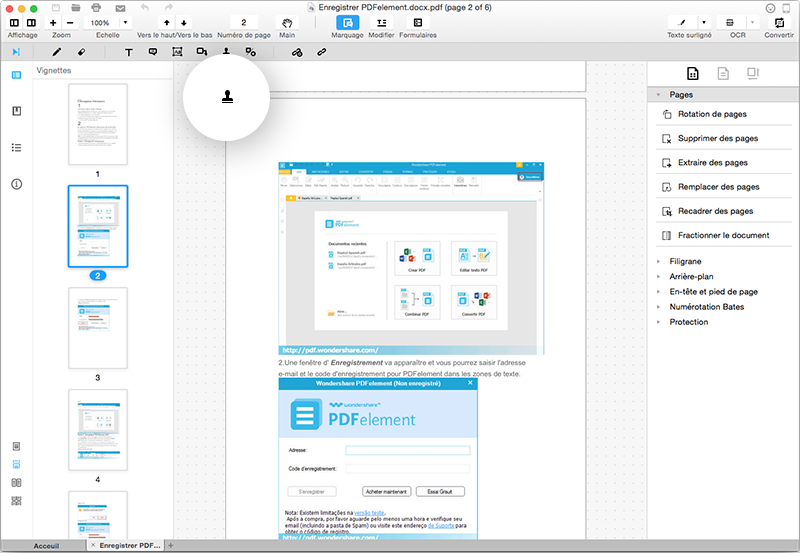The height and width of the screenshot is (553, 800).
Task: Open the Echelle zoom percentage dropdown
Action: [x=126, y=22]
